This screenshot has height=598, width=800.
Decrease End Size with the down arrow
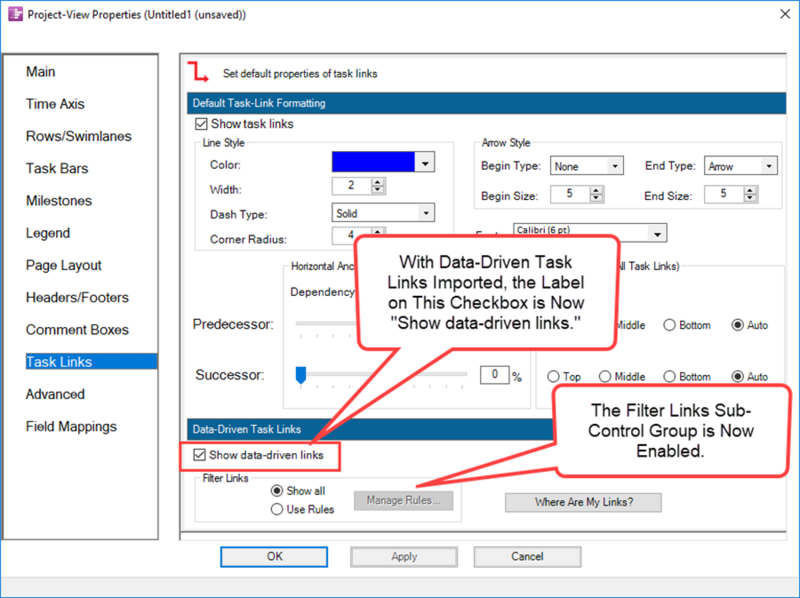tap(750, 198)
